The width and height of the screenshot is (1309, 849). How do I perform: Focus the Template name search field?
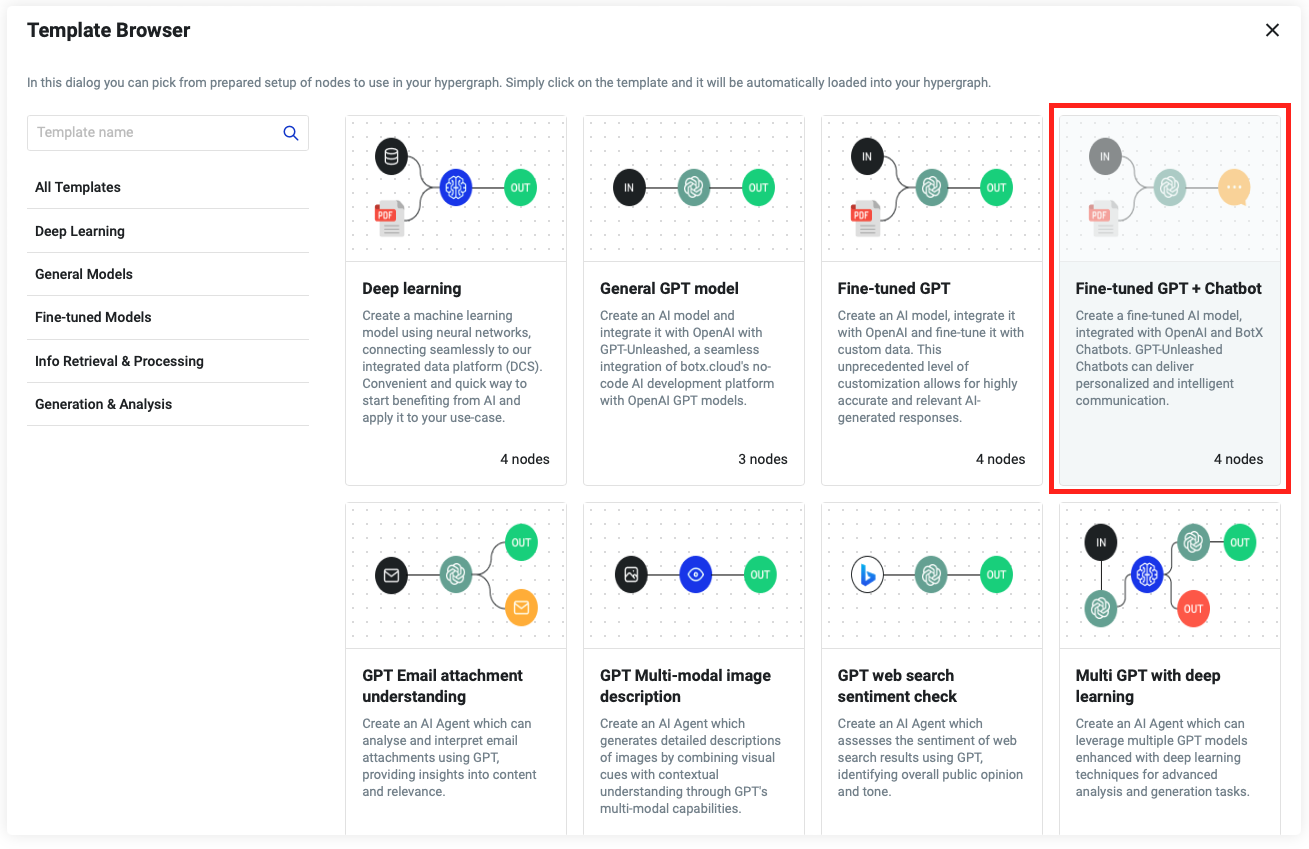pos(155,133)
